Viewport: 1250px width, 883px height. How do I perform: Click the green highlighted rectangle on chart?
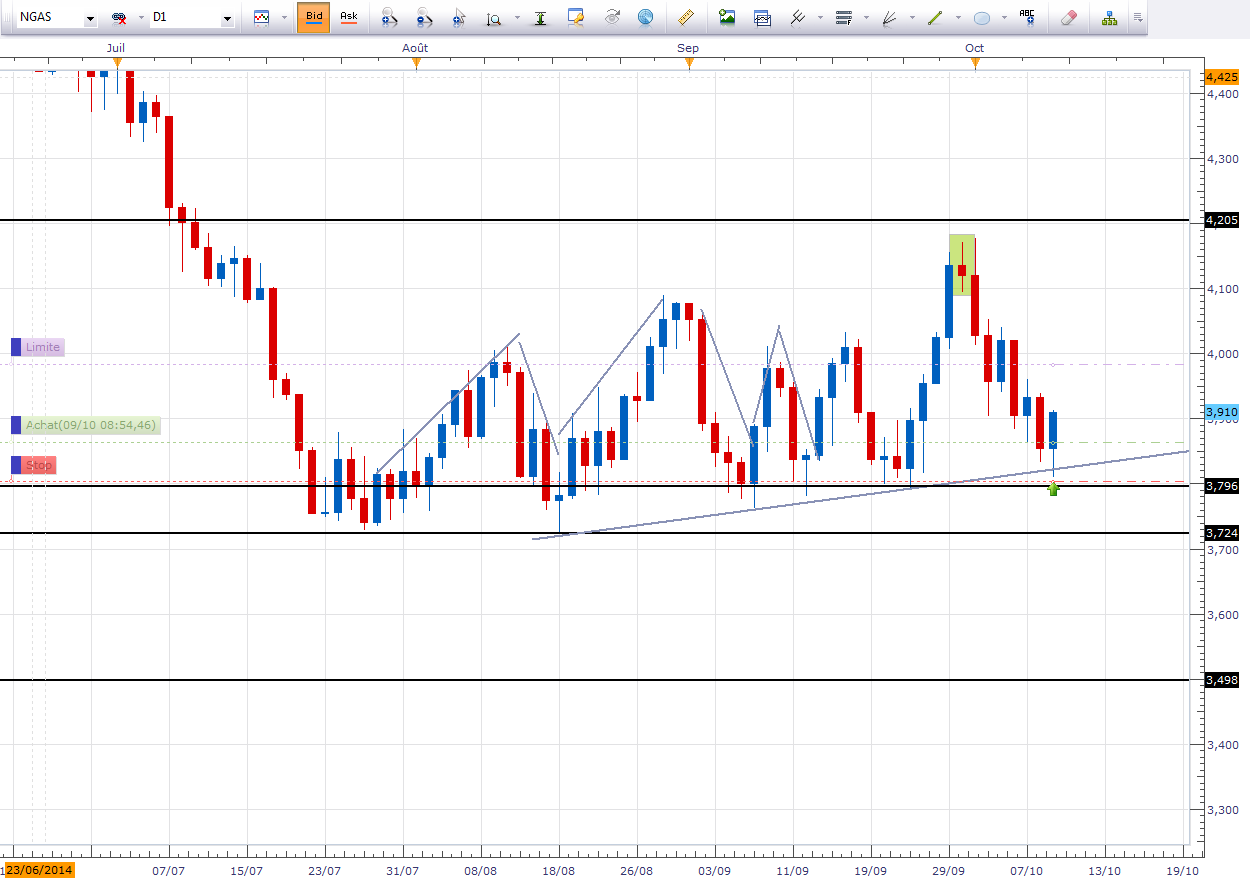[962, 265]
